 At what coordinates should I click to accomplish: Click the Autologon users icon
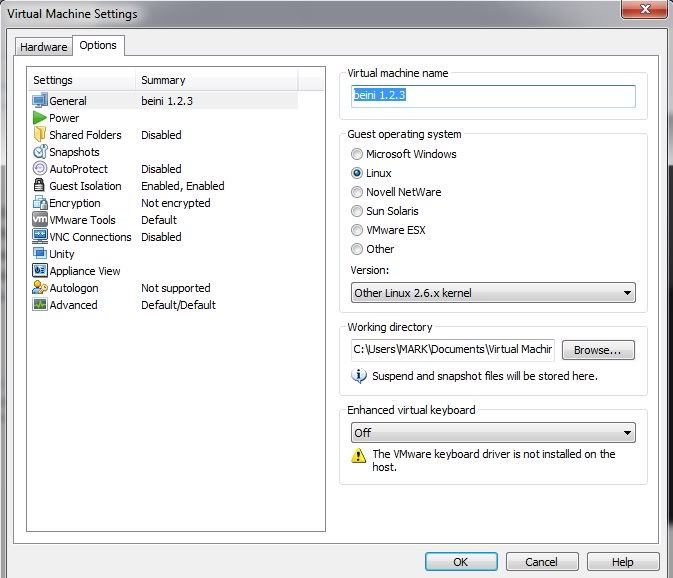point(40,287)
